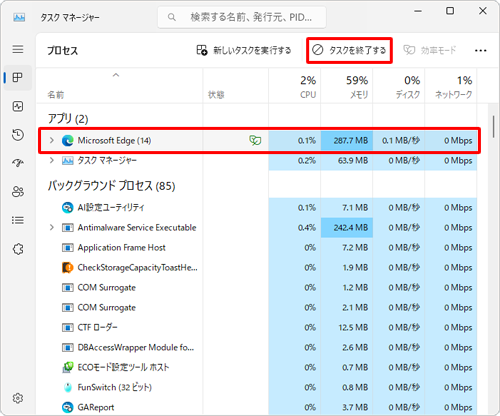This screenshot has width=500, height=416.
Task: Select the GAReport name text
Action: pyautogui.click(x=96, y=407)
